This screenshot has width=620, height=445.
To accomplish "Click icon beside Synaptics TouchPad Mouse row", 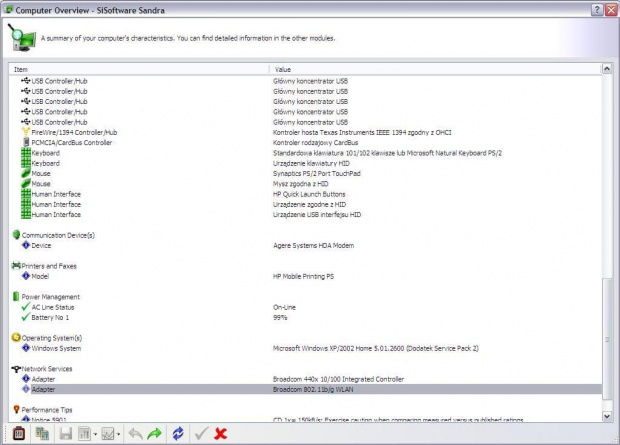I will (x=26, y=173).
